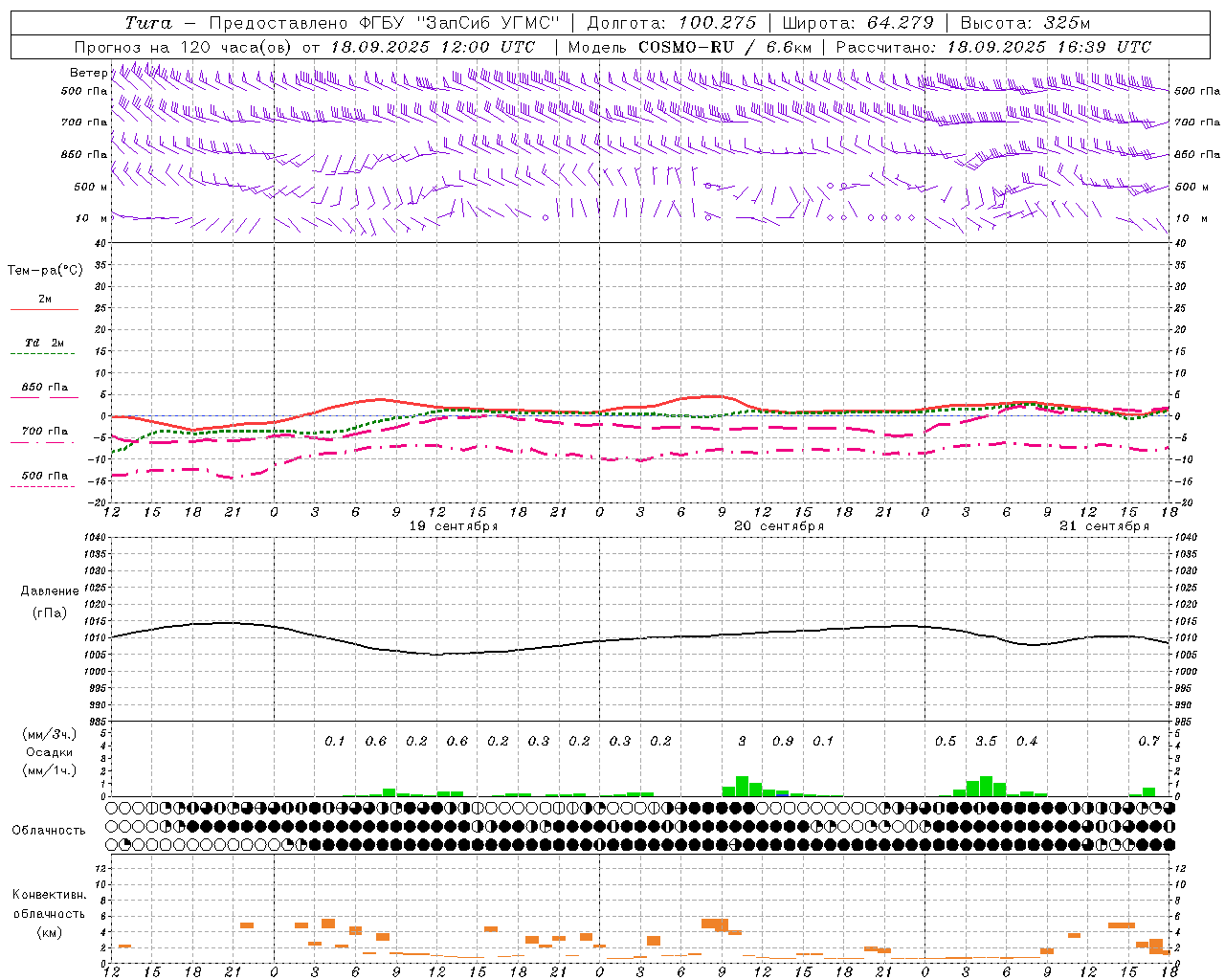This screenshot has height=980, width=1225.
Task: Select the forecast start time 18.09.2025 12:00 UTC
Action: coord(433,47)
